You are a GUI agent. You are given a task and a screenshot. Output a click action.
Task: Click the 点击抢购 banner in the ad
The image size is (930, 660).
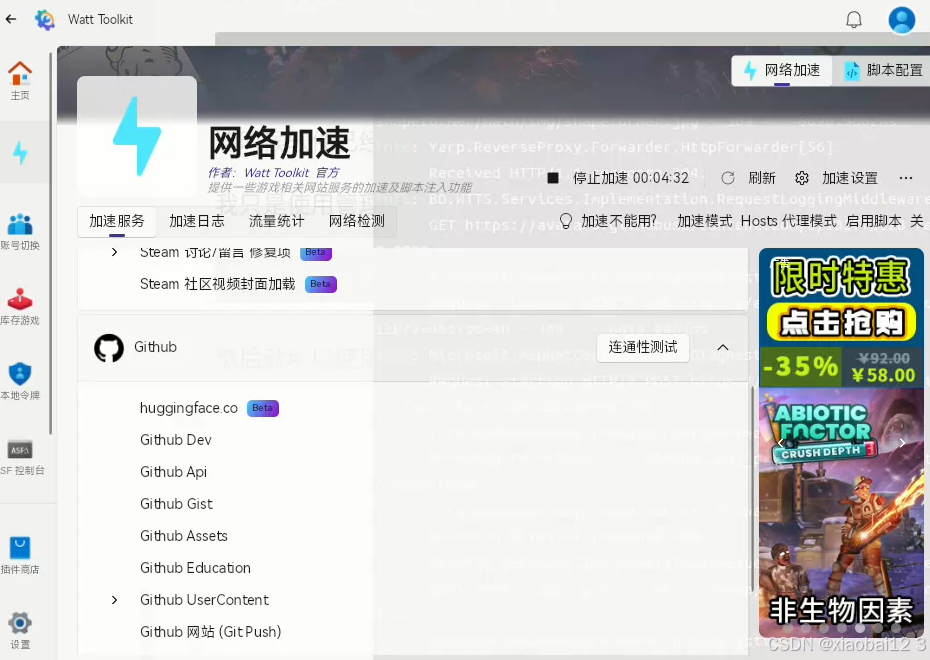[x=841, y=323]
